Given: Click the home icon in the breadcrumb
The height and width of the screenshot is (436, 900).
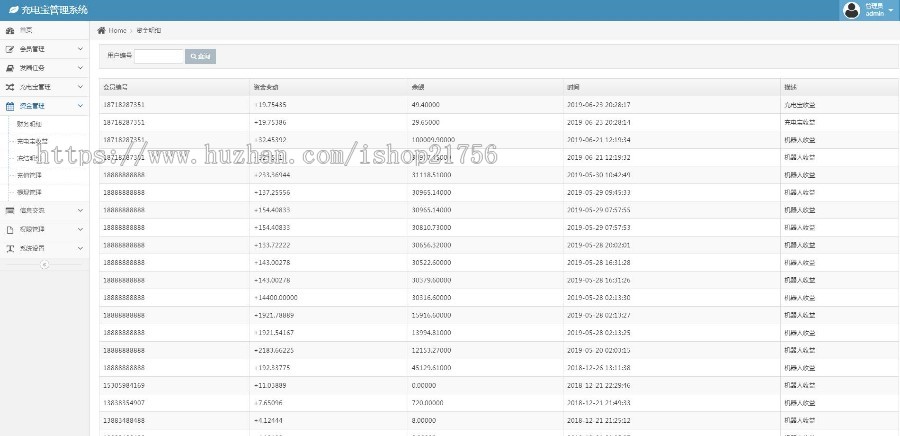Looking at the screenshot, I should click(x=102, y=30).
